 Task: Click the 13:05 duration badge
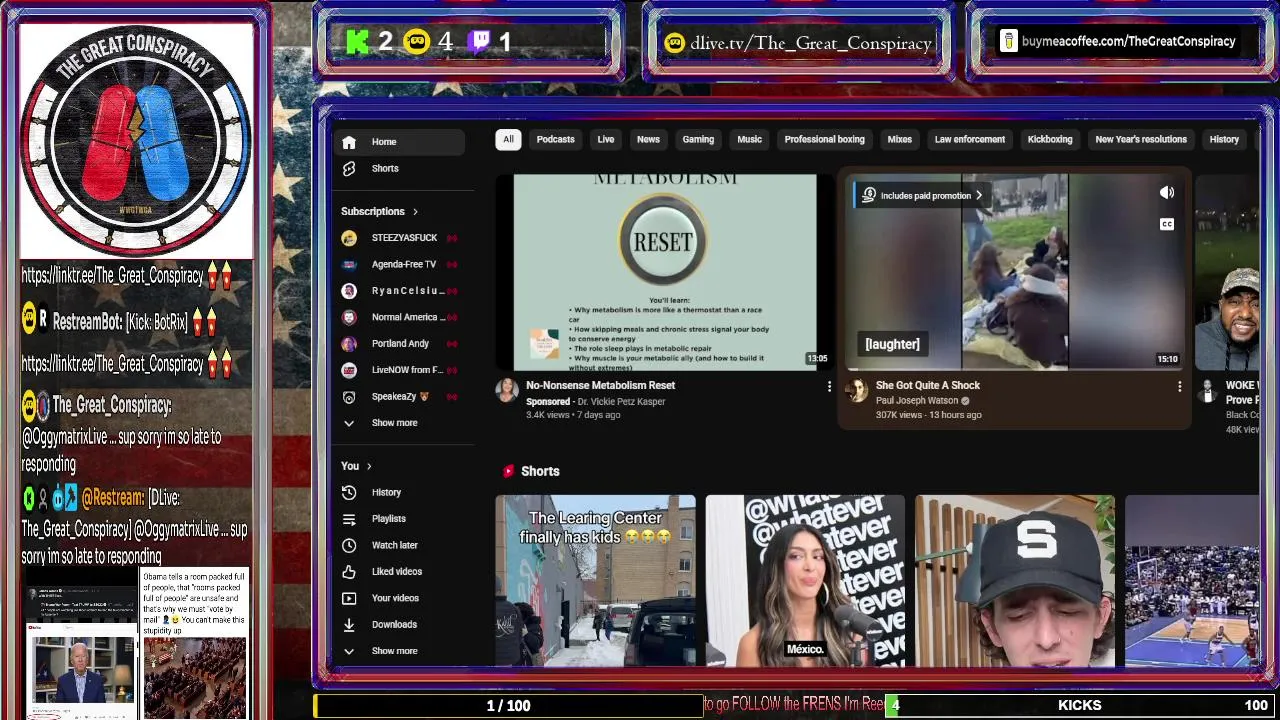[x=817, y=359]
